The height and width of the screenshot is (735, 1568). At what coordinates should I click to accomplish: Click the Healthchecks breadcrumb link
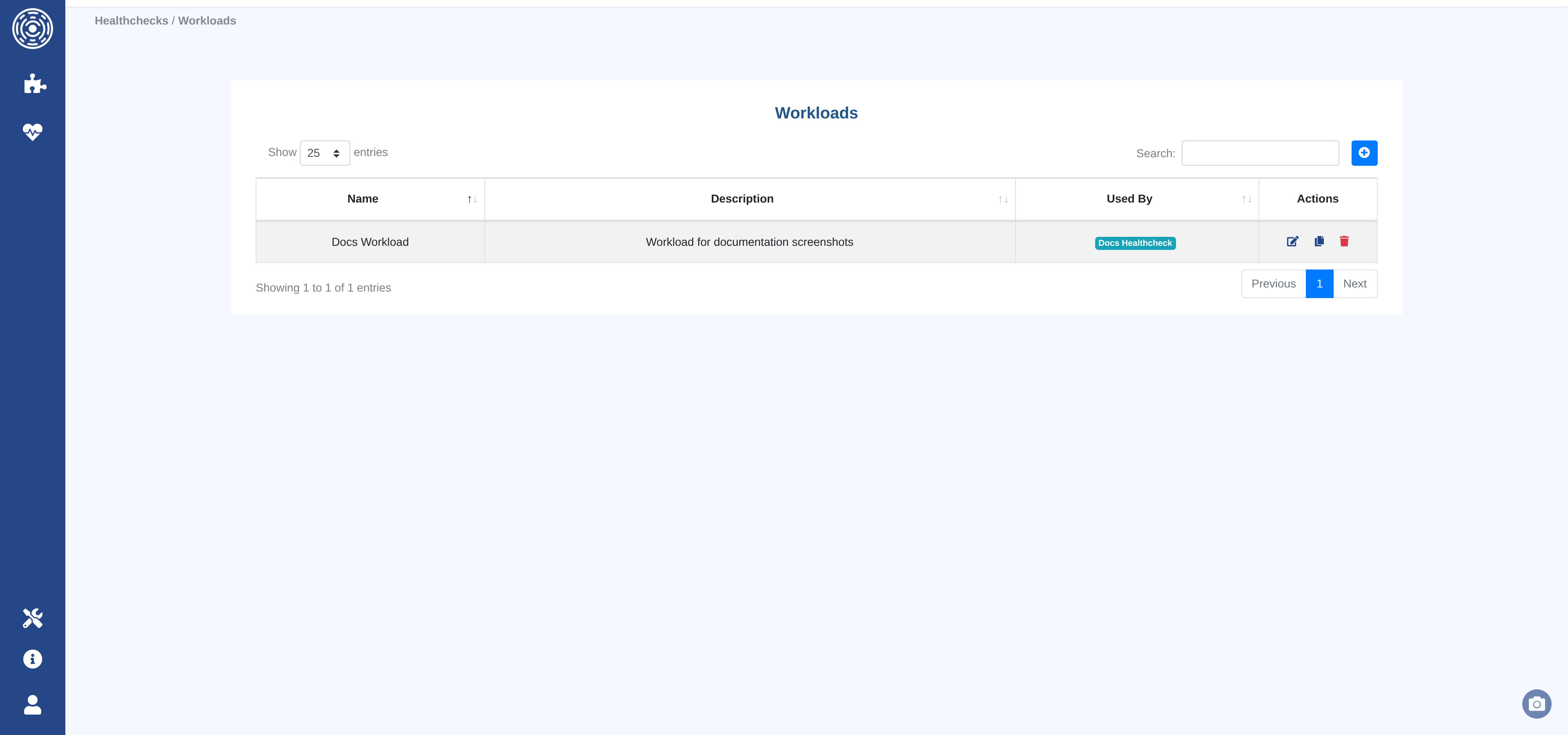[131, 21]
